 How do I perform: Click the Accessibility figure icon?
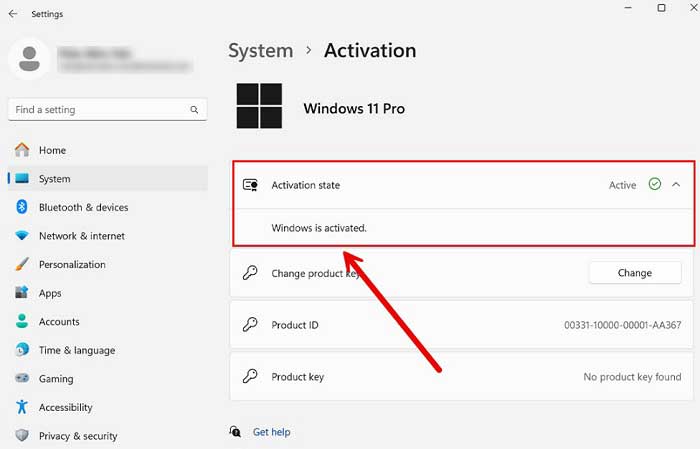point(22,407)
